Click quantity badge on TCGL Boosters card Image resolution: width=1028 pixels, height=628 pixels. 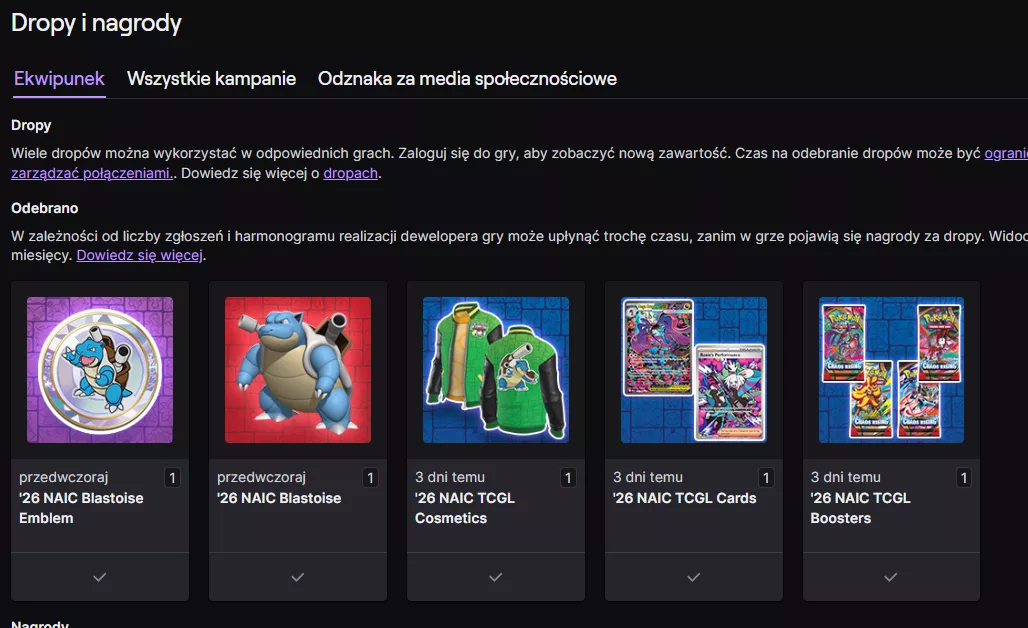coord(964,478)
